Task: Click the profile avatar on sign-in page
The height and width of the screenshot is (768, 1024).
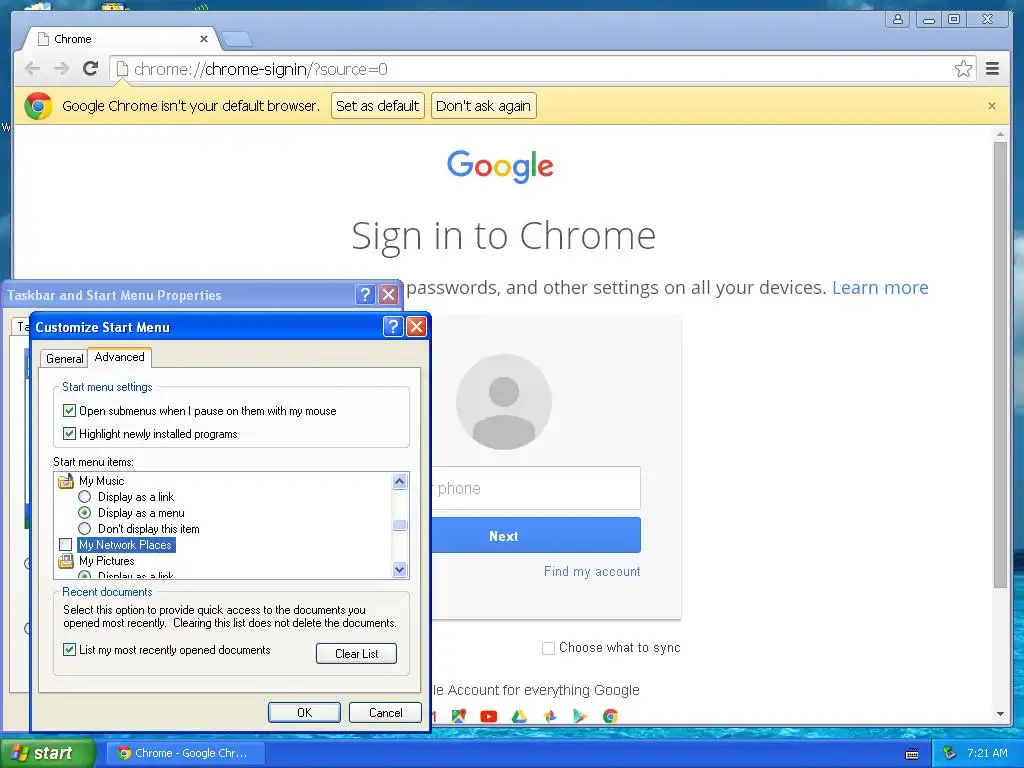Action: click(x=504, y=402)
